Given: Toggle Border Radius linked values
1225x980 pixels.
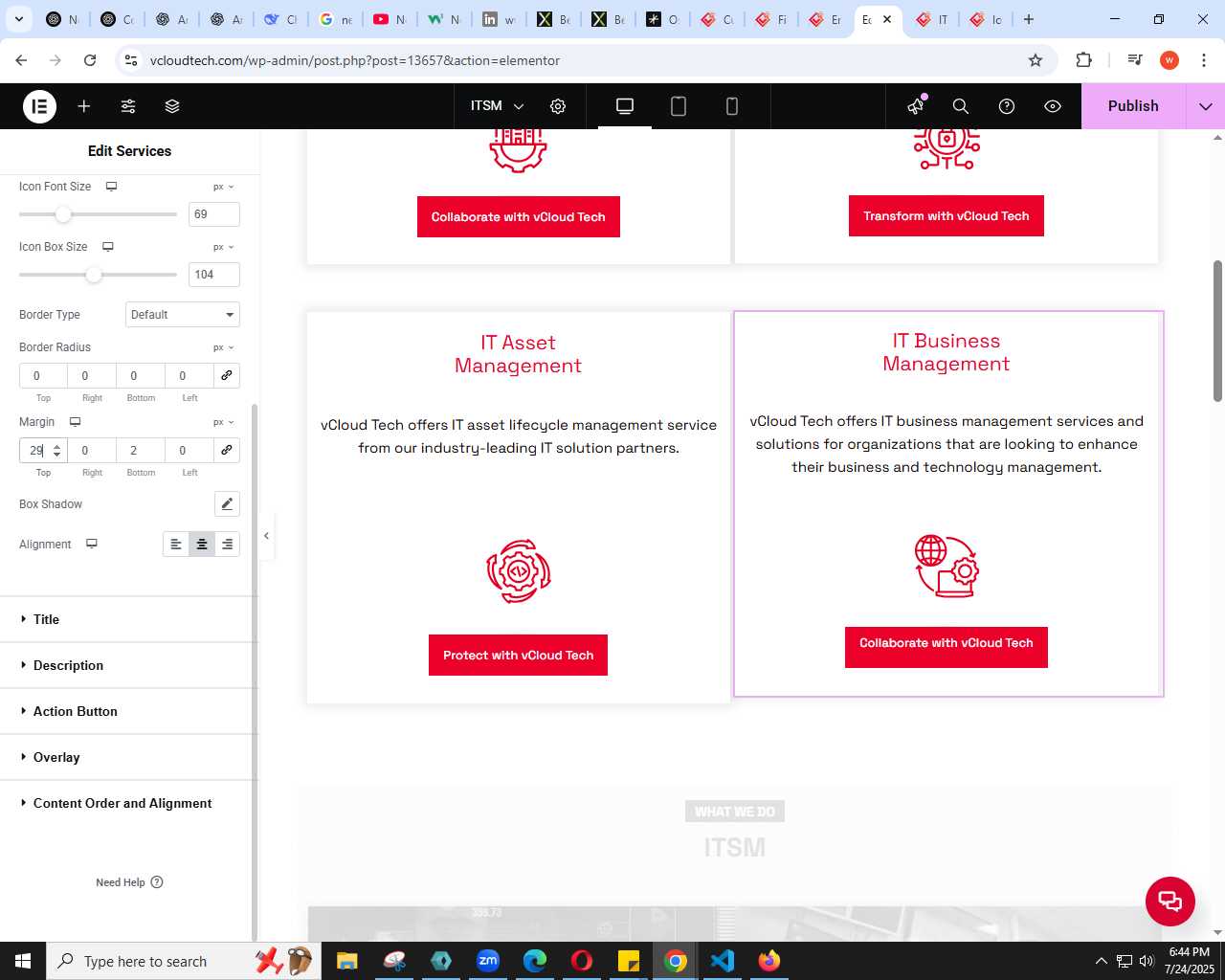Looking at the screenshot, I should pyautogui.click(x=227, y=376).
